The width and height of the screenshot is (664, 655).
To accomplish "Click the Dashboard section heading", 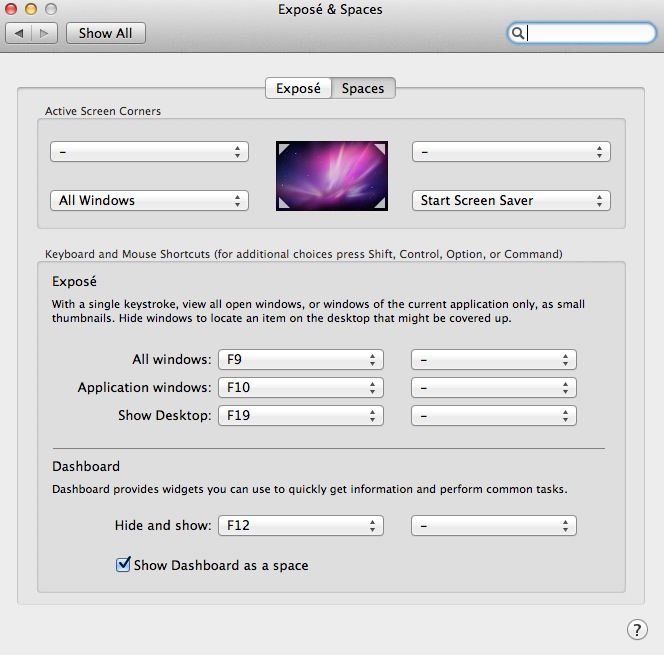I will click(x=86, y=466).
